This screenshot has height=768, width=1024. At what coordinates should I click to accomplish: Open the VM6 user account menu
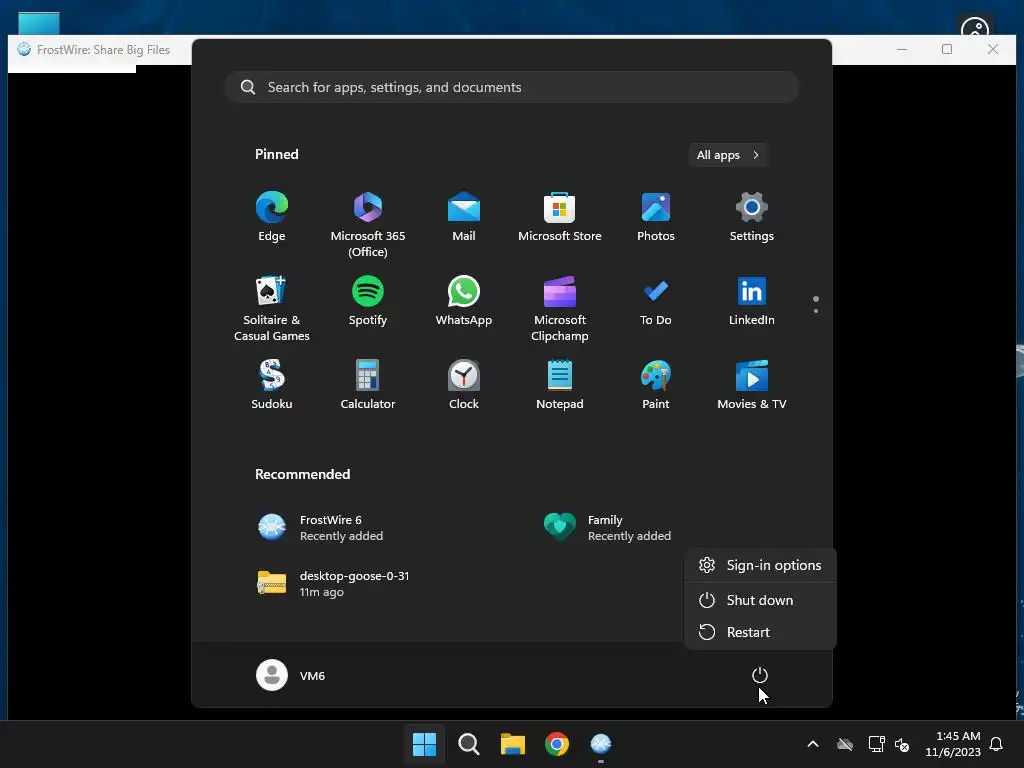tap(291, 675)
